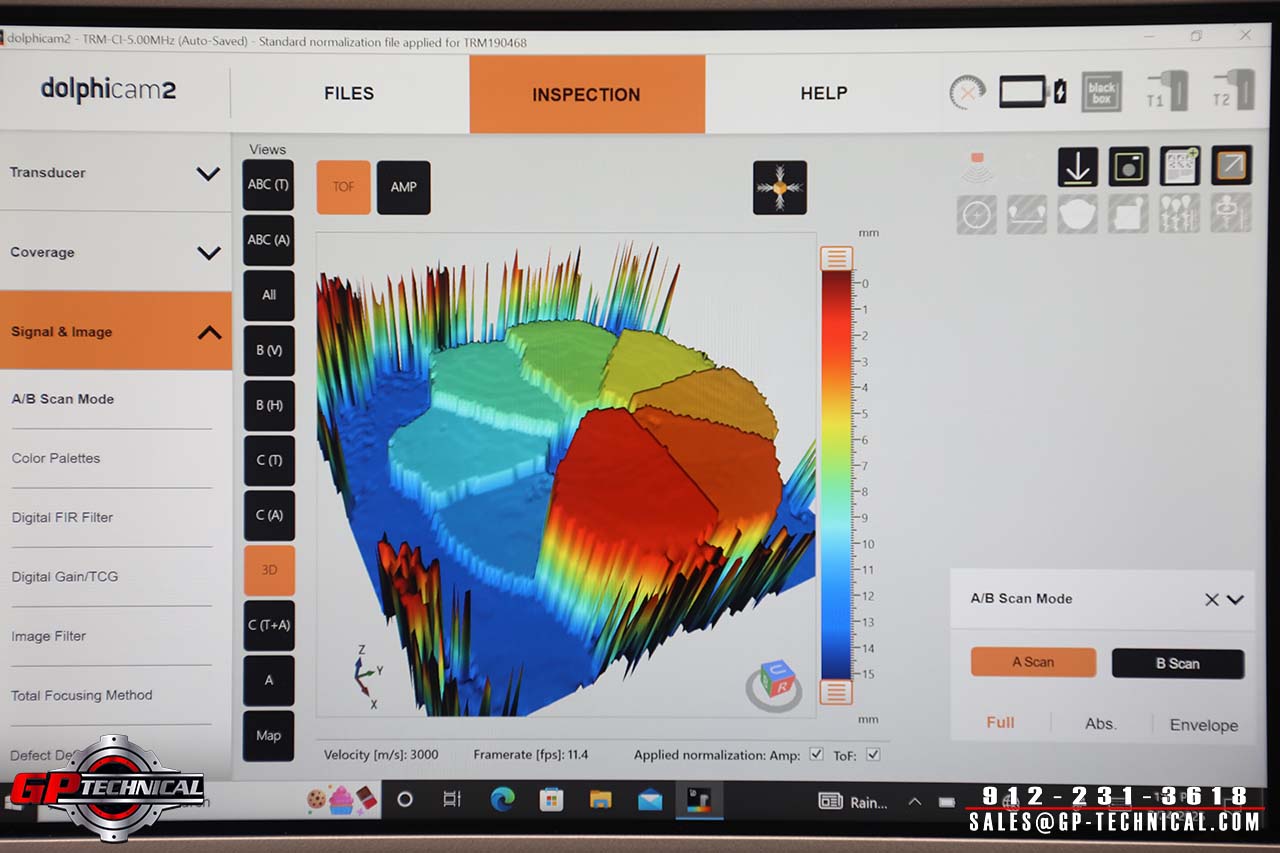
Task: Click the center view arrows icon
Action: (779, 188)
